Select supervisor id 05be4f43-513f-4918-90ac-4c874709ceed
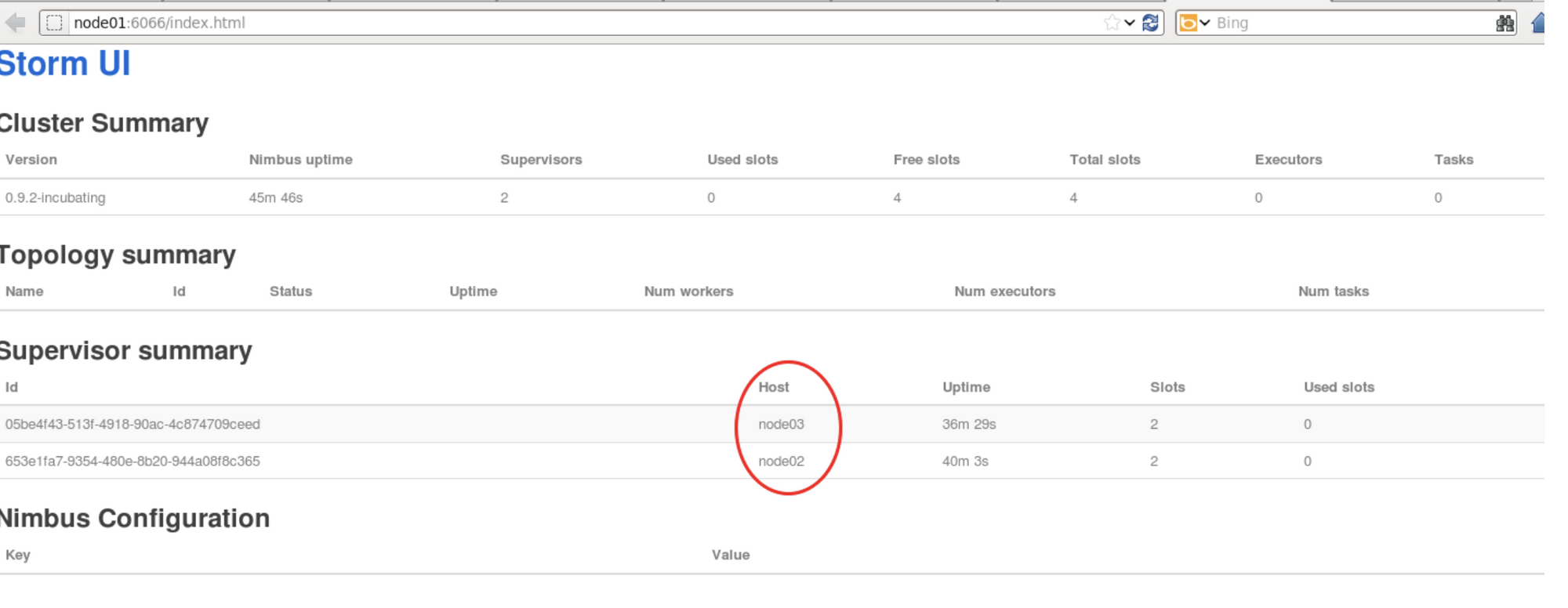 pos(132,424)
